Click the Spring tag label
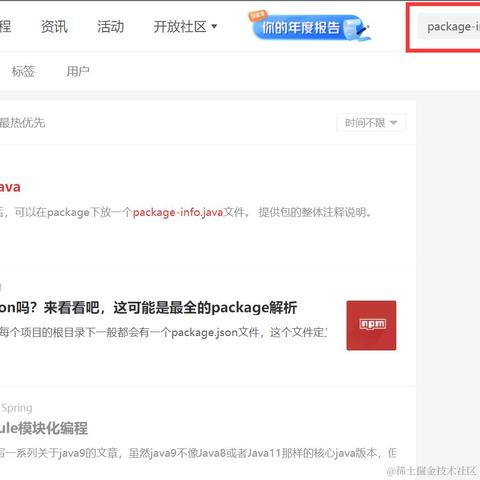Screen dimensions: 480x480 (x=17, y=408)
